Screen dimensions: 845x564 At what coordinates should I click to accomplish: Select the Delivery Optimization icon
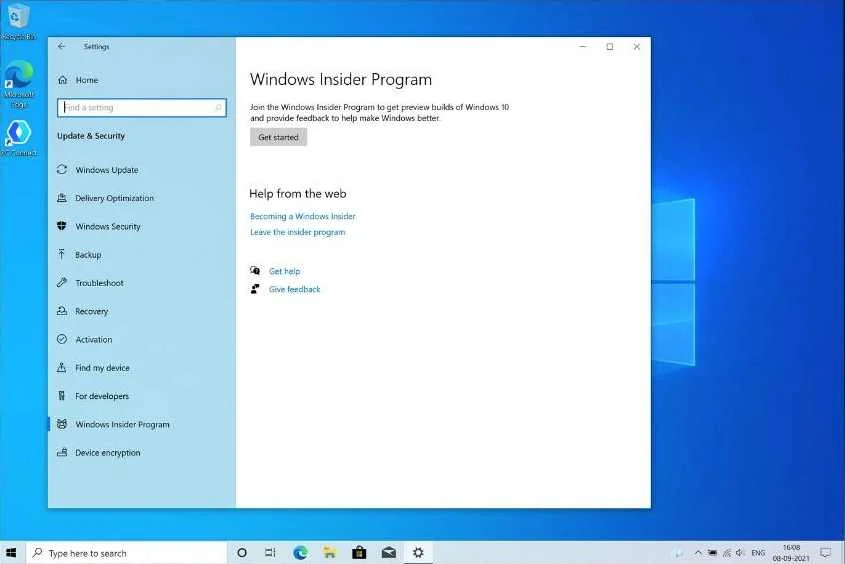[62, 198]
